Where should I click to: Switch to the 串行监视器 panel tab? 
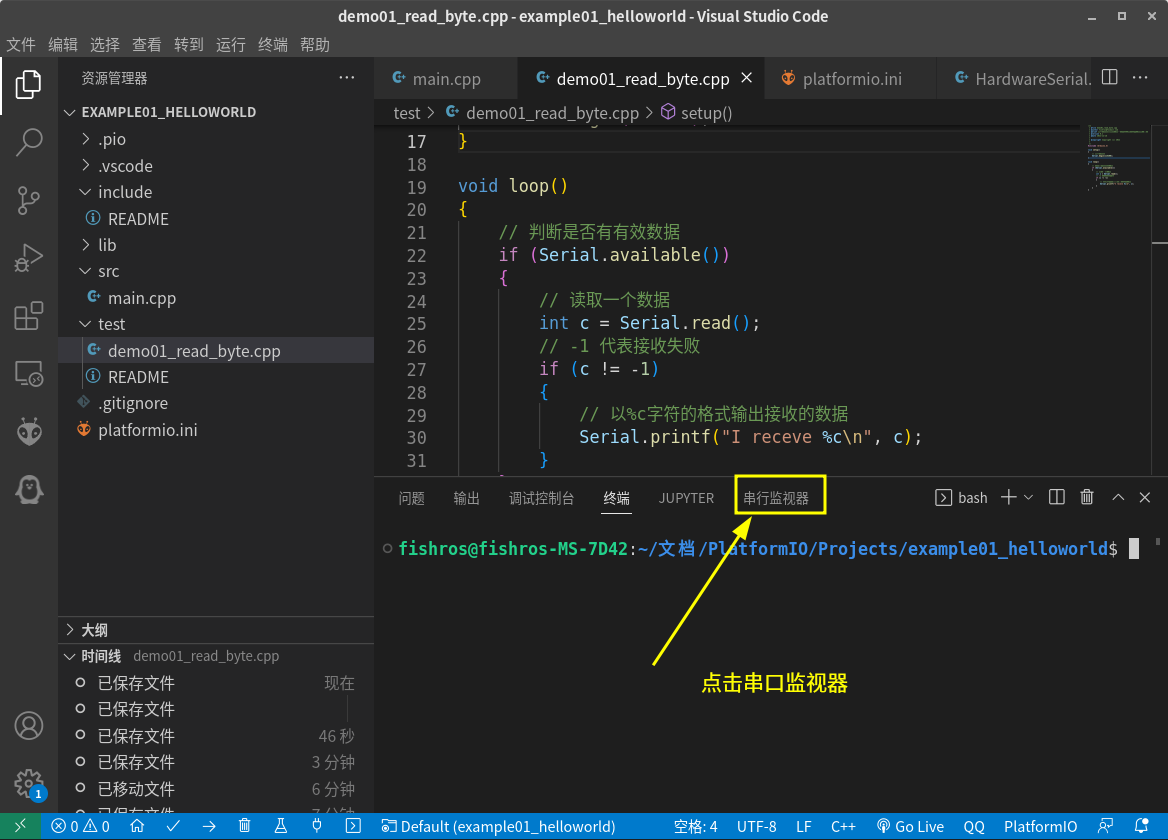tap(776, 498)
